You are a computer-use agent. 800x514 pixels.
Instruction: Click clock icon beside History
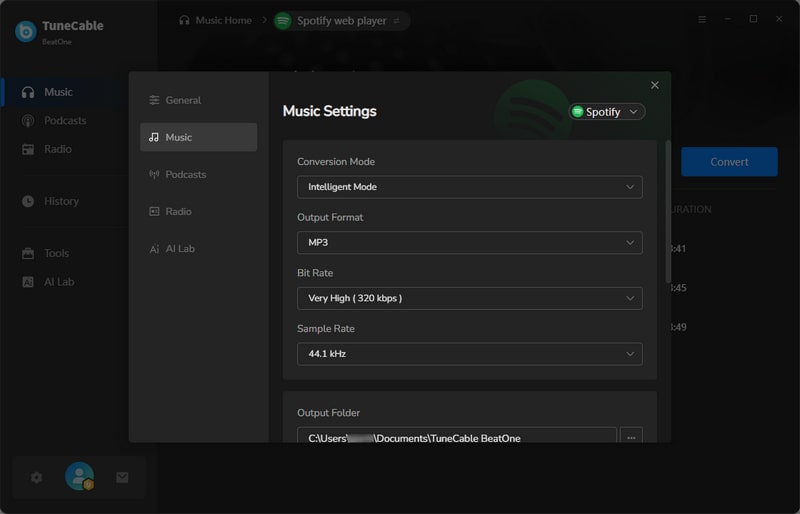pyautogui.click(x=28, y=201)
